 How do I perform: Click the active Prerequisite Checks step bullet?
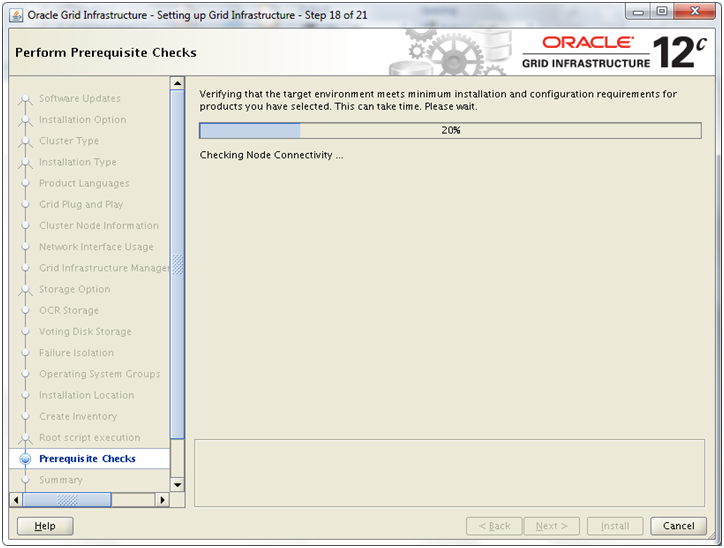(25, 459)
